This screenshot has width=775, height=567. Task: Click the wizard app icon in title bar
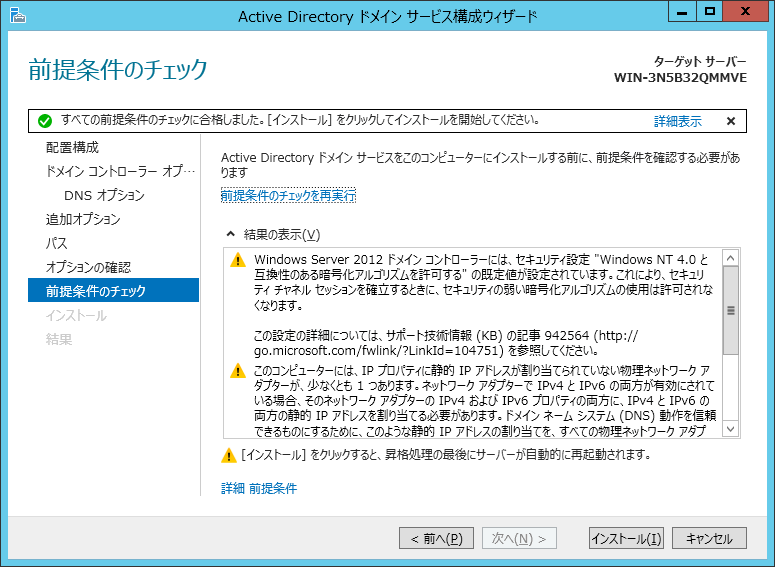tap(18, 15)
